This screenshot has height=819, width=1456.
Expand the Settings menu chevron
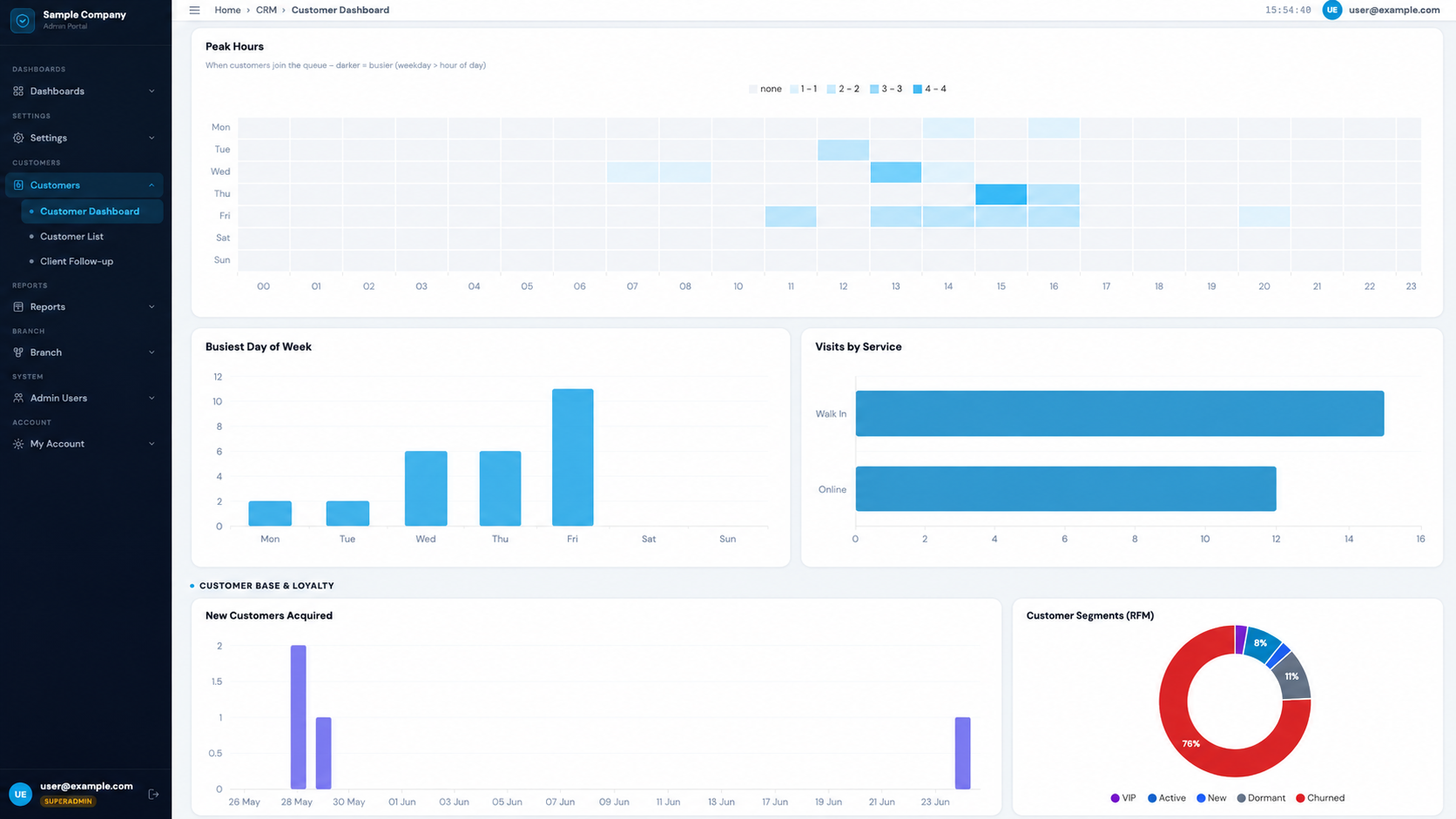[x=152, y=138]
